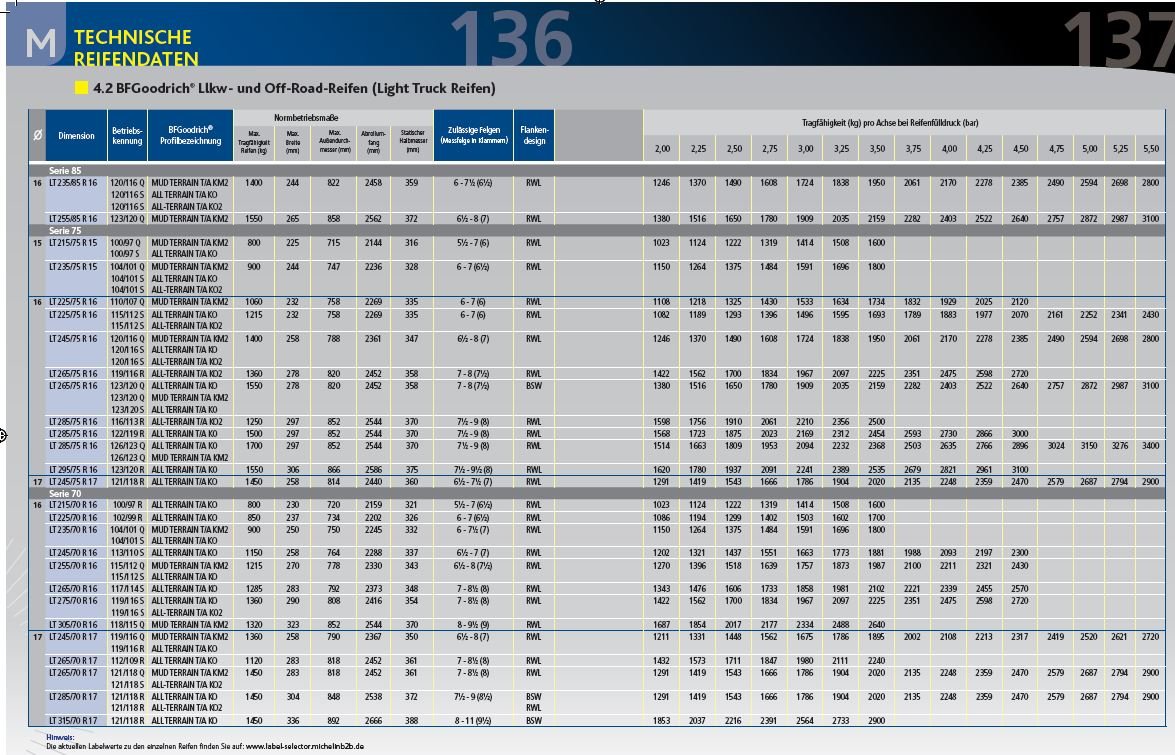1175x755 pixels.
Task: Click the 5,50 bar pressure column header
Action: coord(1150,148)
